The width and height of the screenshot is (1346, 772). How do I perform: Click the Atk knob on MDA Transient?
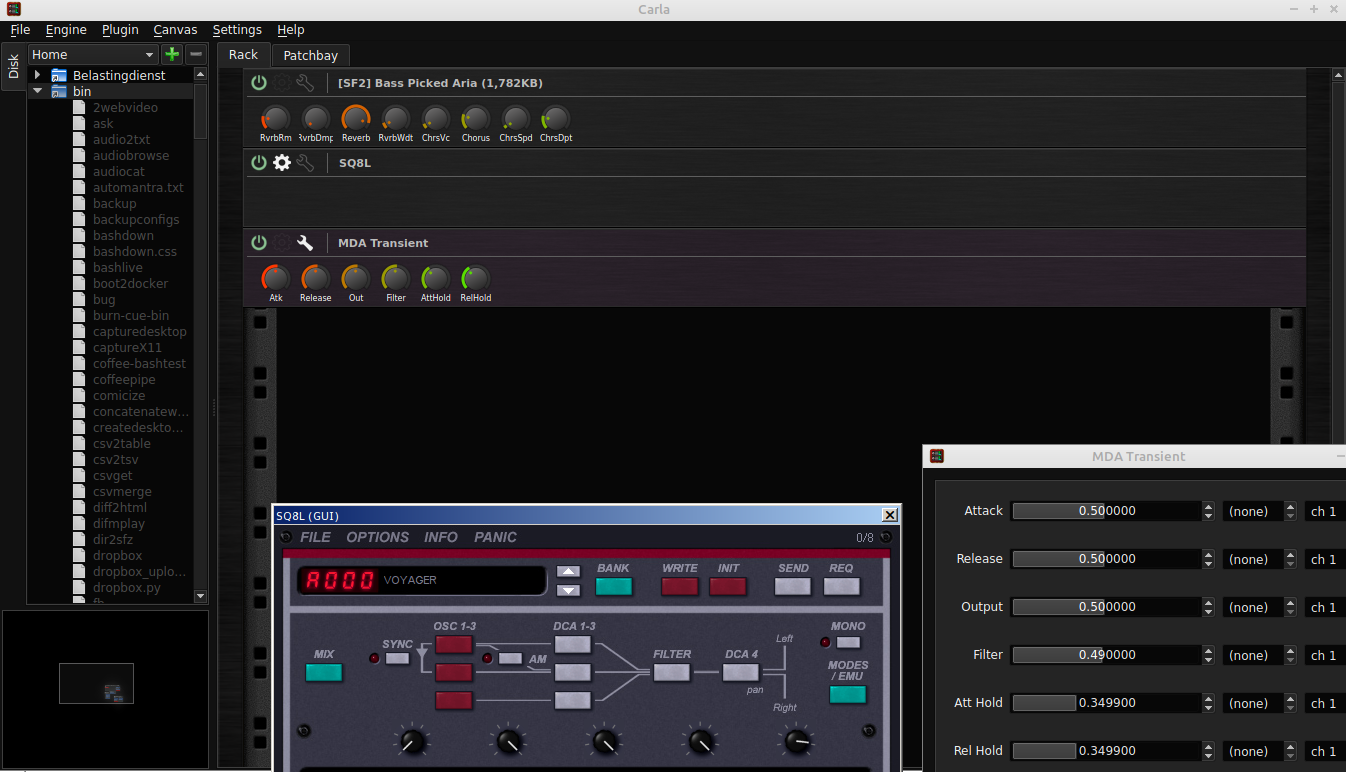pyautogui.click(x=276, y=279)
